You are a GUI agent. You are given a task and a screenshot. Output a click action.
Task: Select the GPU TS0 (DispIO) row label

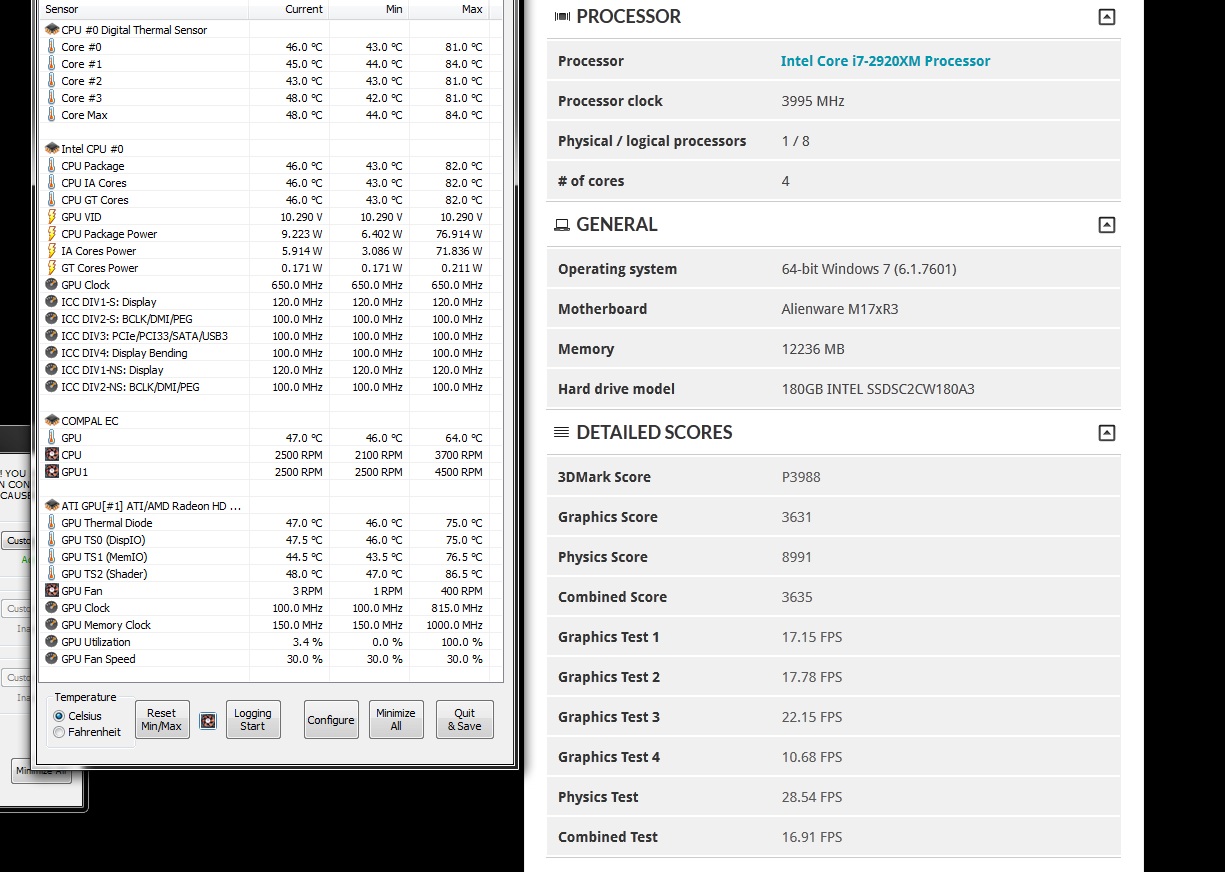click(103, 540)
